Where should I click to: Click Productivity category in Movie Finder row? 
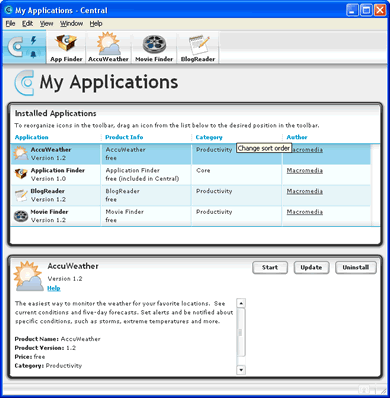pos(214,212)
